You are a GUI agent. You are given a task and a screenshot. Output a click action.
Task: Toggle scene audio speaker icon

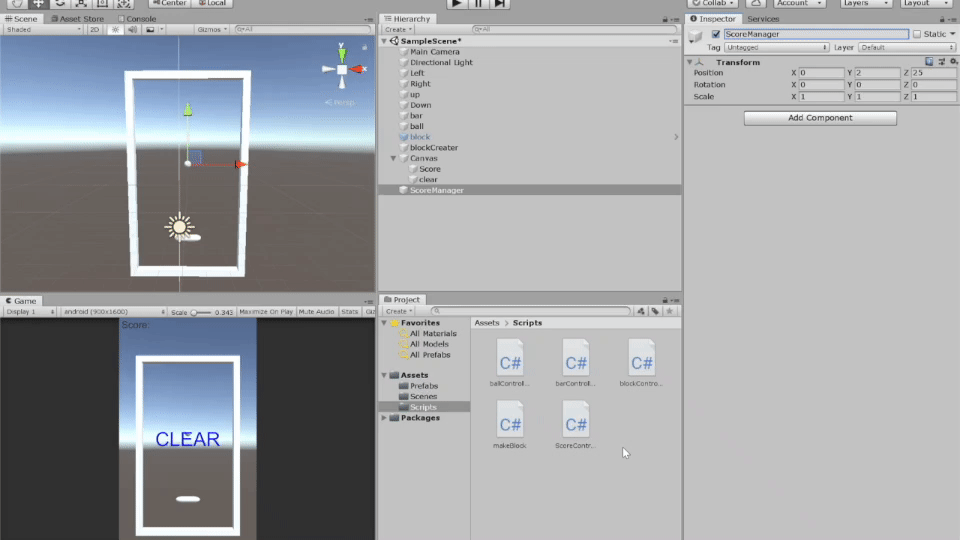click(x=132, y=30)
